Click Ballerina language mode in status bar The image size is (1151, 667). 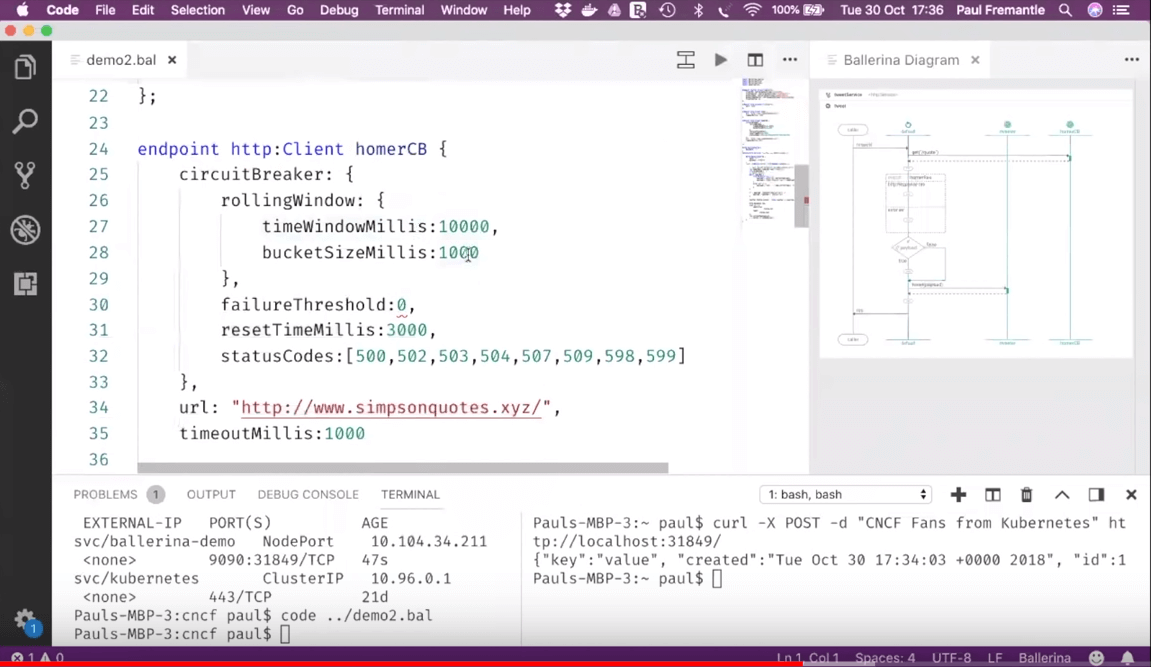(1044, 657)
